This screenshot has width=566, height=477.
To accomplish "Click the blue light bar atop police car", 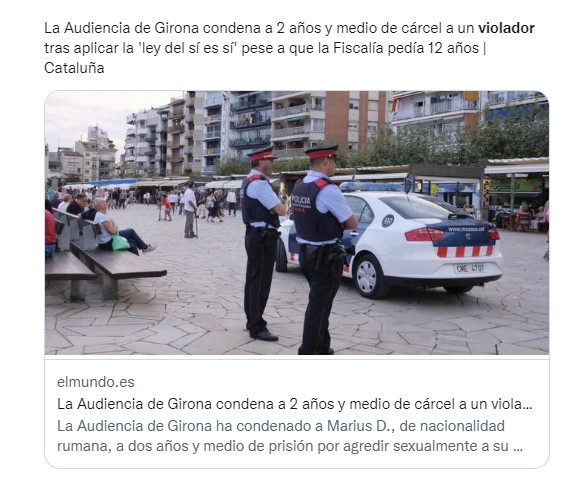I will coord(372,187).
